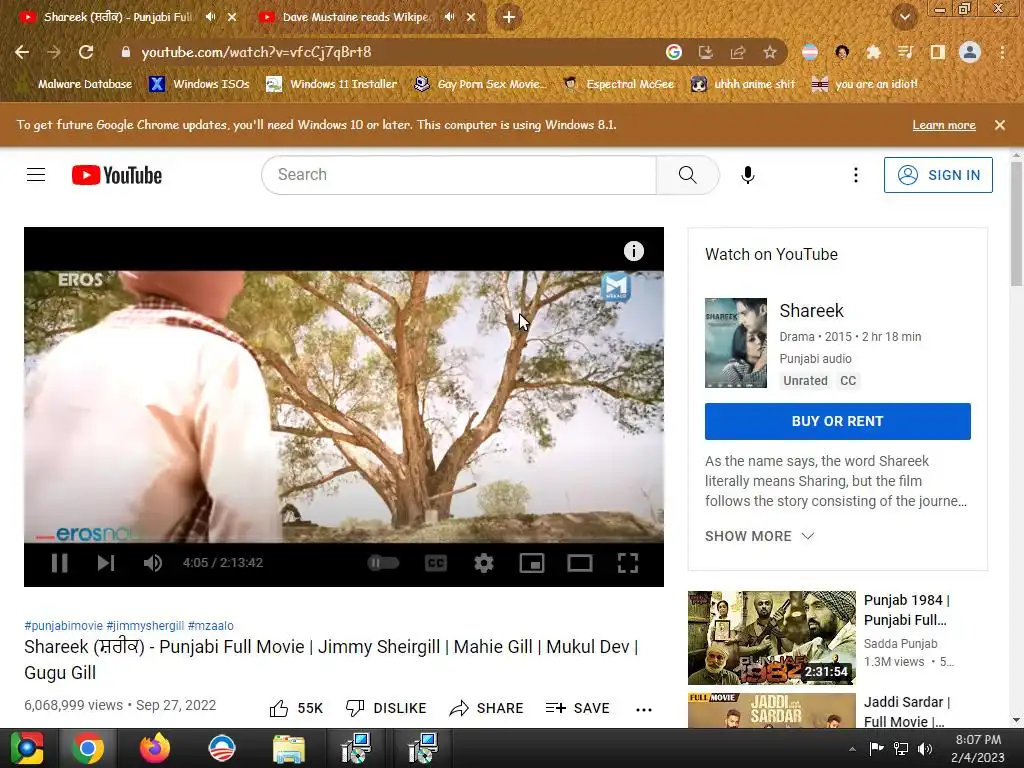Open Chrome profile avatar
The width and height of the screenshot is (1024, 768).
coord(970,52)
